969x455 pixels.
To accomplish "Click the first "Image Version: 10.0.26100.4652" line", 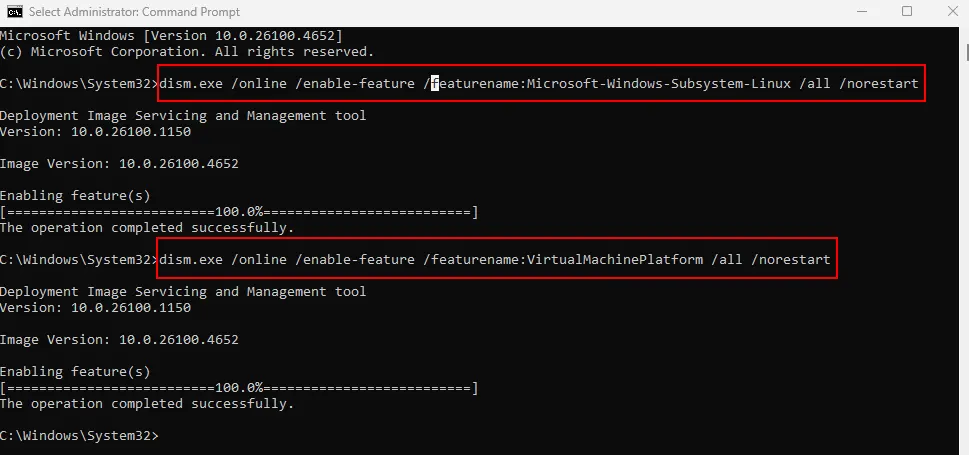I will pos(119,164).
